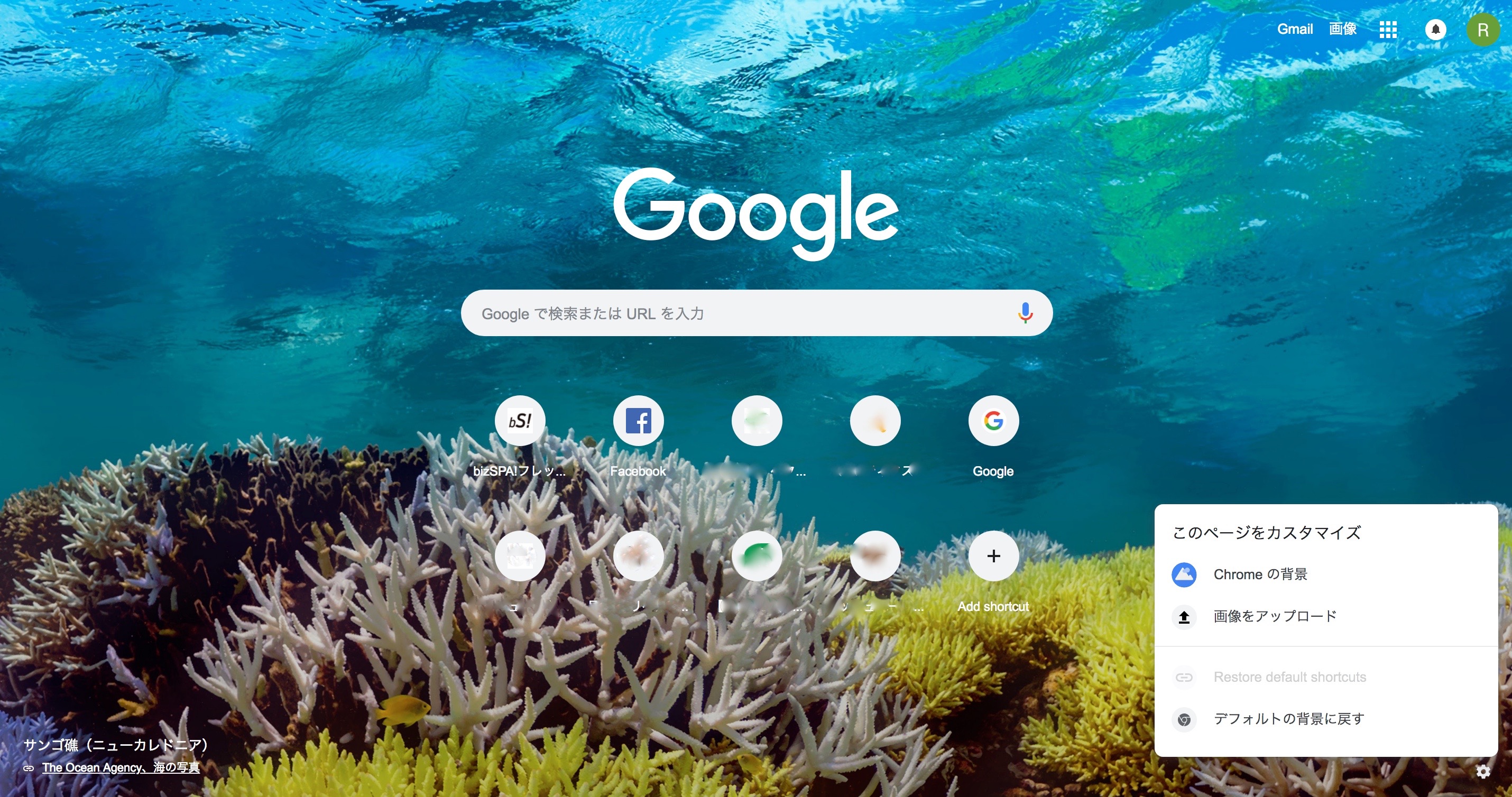Click the Chrome background settings icon
Image resolution: width=1512 pixels, height=797 pixels.
1185,574
